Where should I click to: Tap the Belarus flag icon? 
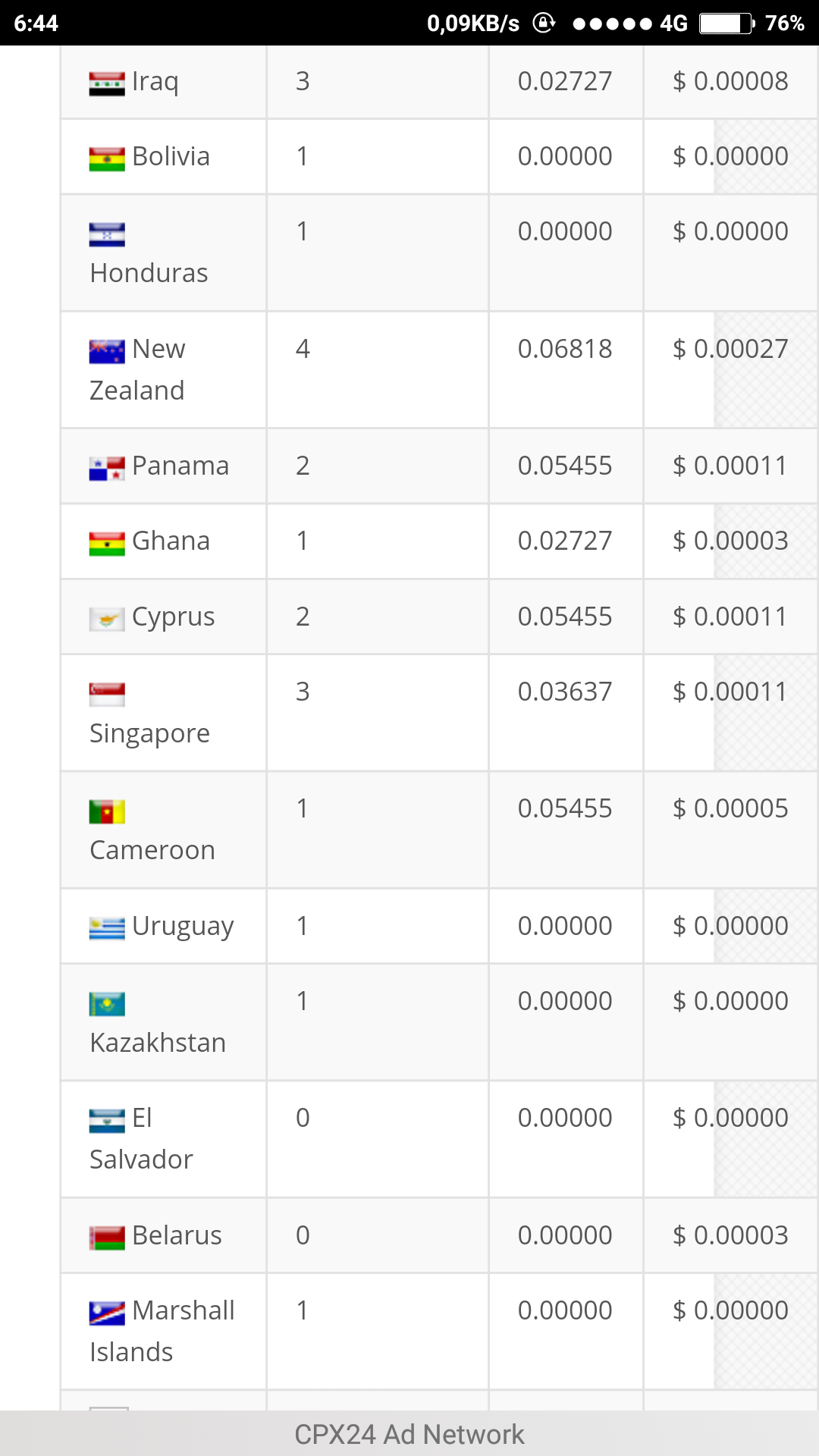coord(107,1238)
